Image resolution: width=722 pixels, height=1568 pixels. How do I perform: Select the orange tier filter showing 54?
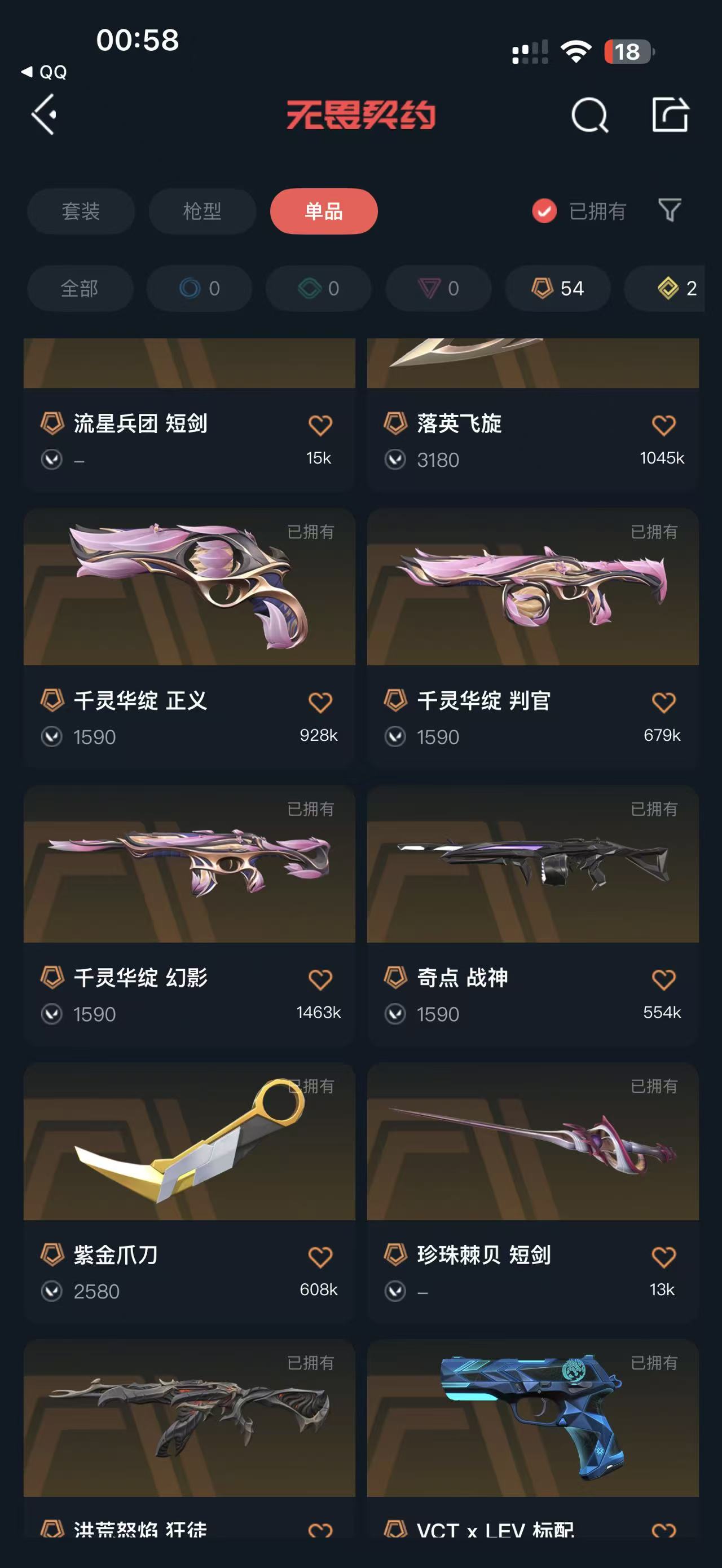pos(558,288)
